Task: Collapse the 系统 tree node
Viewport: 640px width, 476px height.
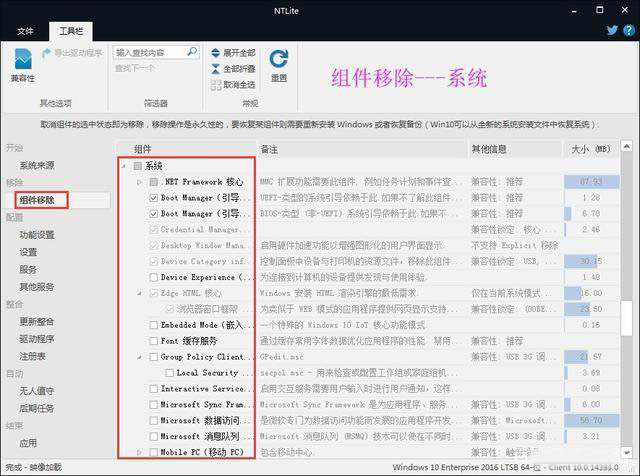Action: [x=124, y=166]
